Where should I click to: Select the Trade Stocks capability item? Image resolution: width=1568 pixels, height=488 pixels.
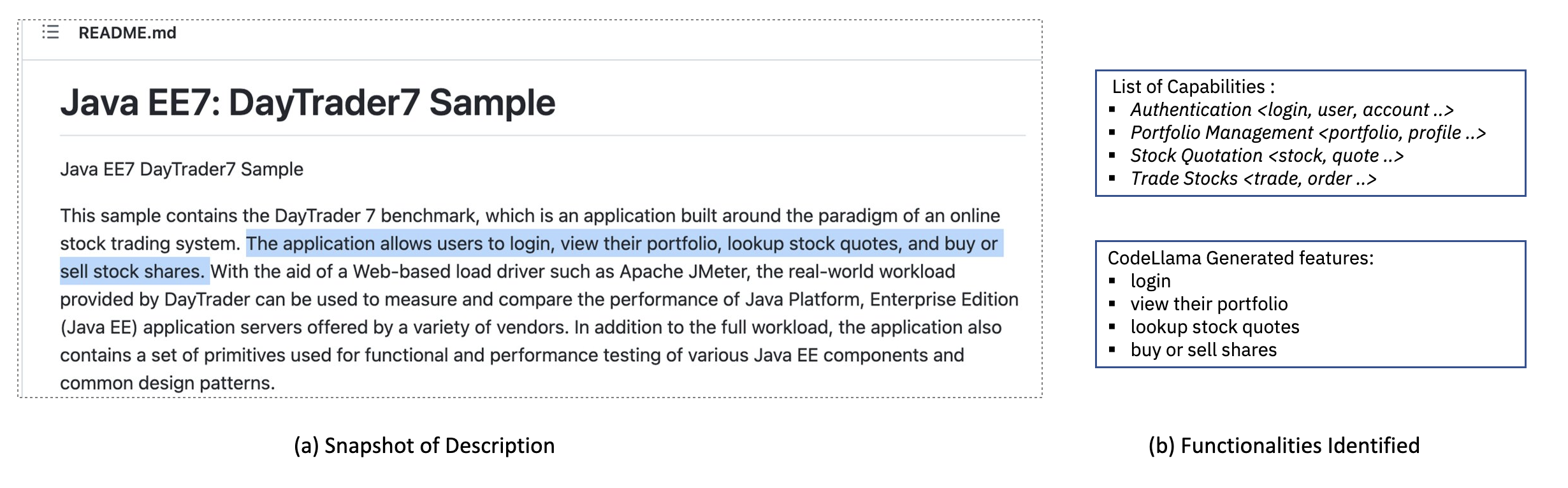[1253, 178]
